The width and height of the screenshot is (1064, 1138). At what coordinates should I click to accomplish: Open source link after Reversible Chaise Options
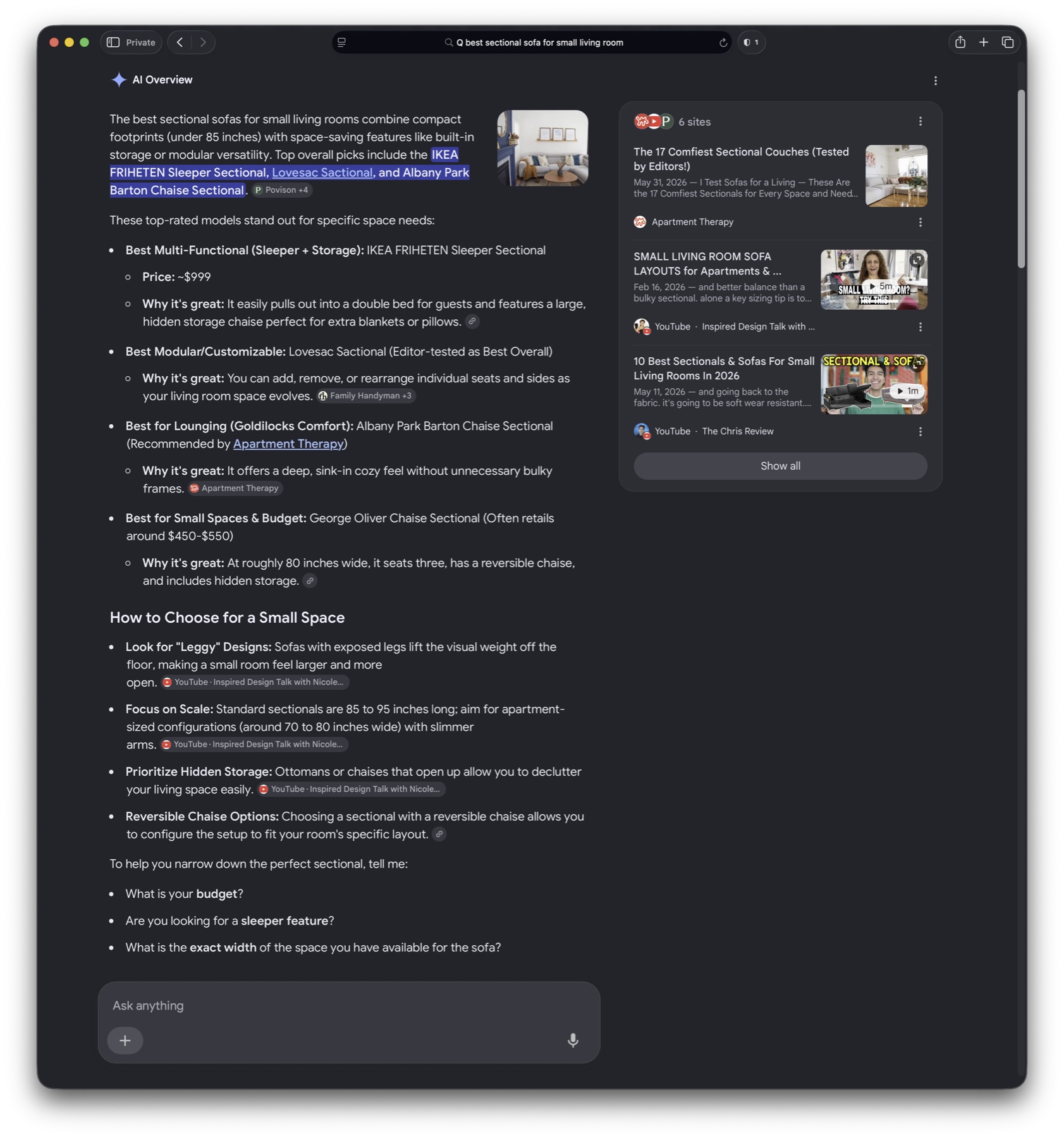tap(439, 835)
